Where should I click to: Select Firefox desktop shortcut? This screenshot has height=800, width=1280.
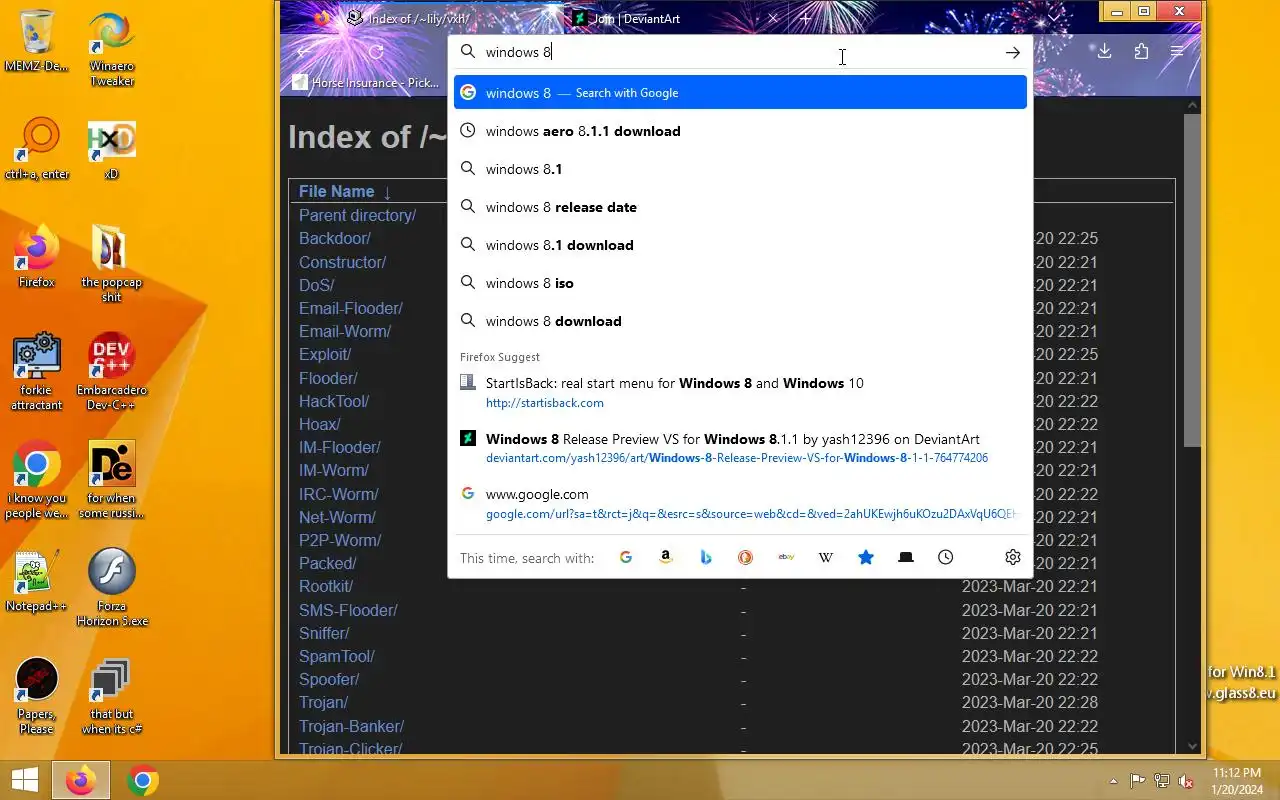click(x=36, y=257)
